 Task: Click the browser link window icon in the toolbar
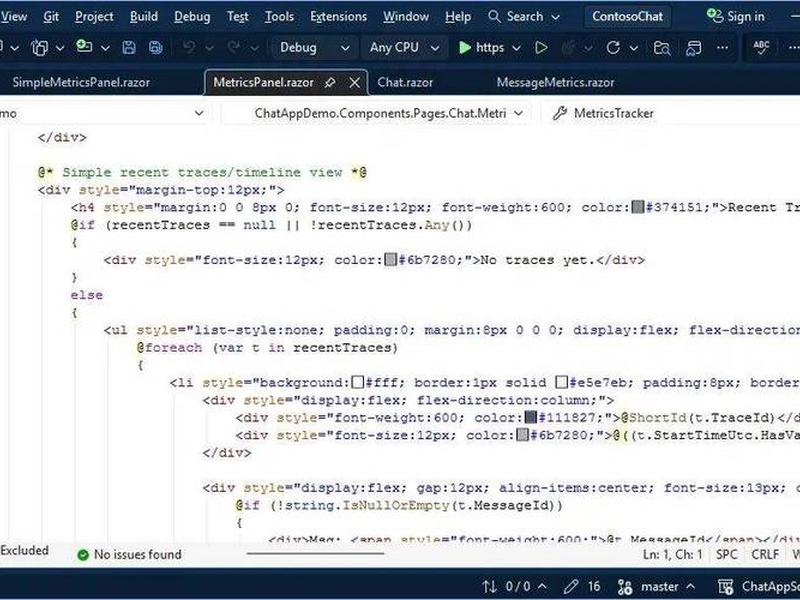point(693,48)
